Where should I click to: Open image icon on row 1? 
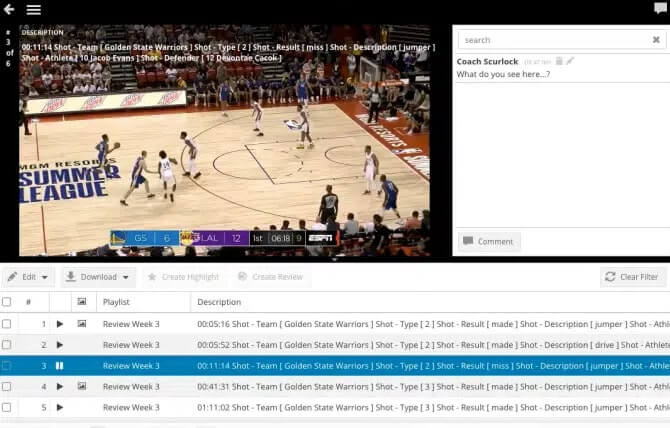tap(82, 324)
